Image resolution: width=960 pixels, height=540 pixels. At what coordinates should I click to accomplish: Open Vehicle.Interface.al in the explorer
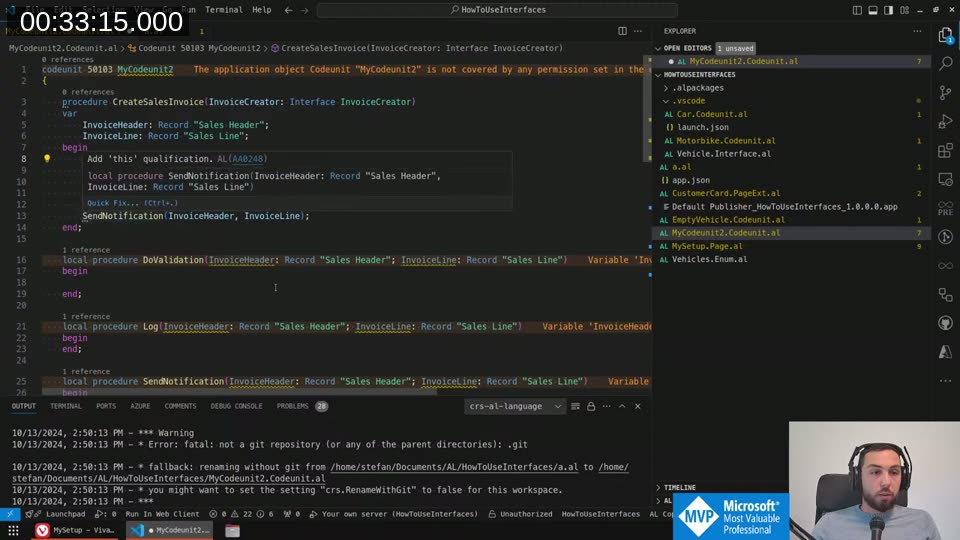[x=723, y=154]
